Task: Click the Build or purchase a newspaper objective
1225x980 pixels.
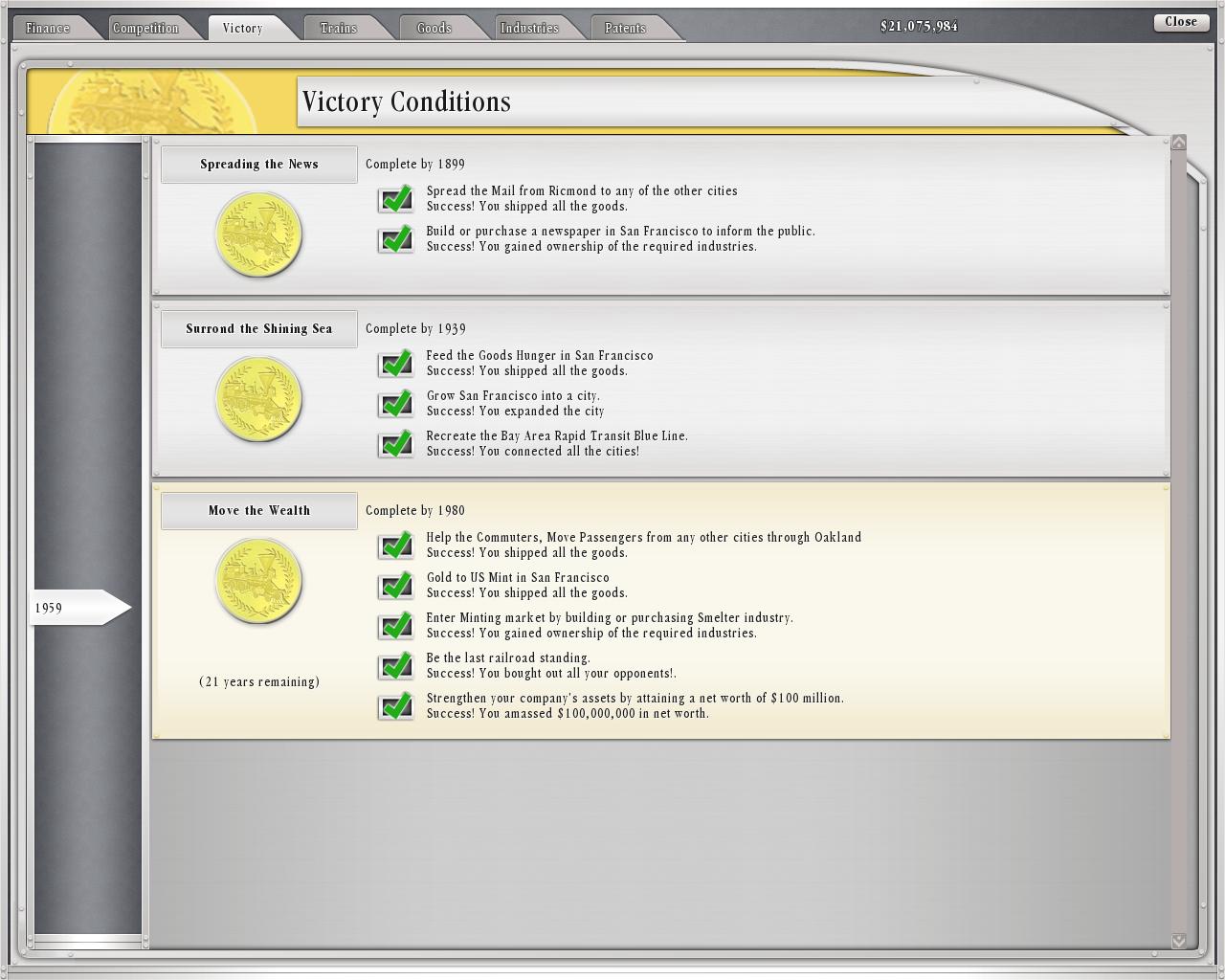Action: click(x=621, y=232)
